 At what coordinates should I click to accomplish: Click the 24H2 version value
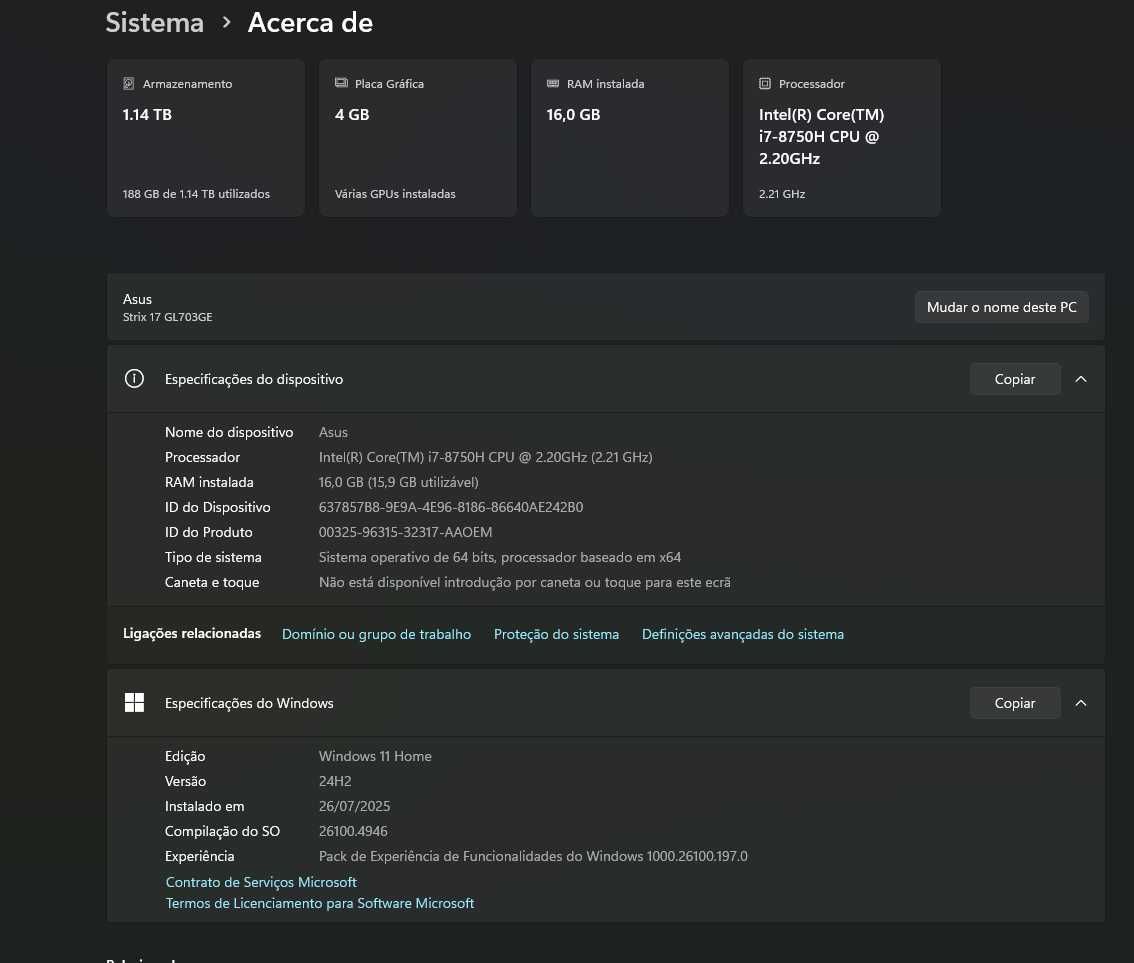[x=335, y=781]
